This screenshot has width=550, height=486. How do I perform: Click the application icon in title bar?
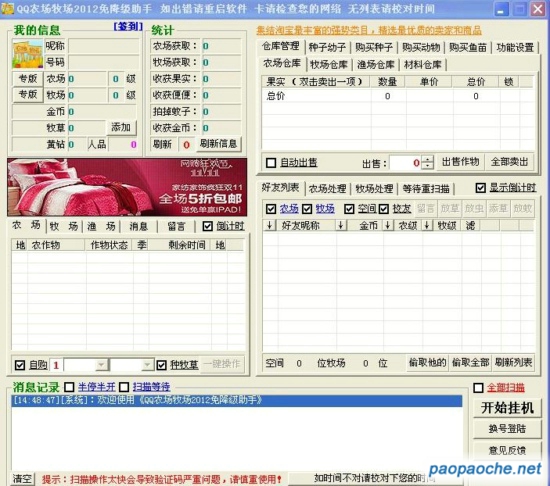(8, 8)
